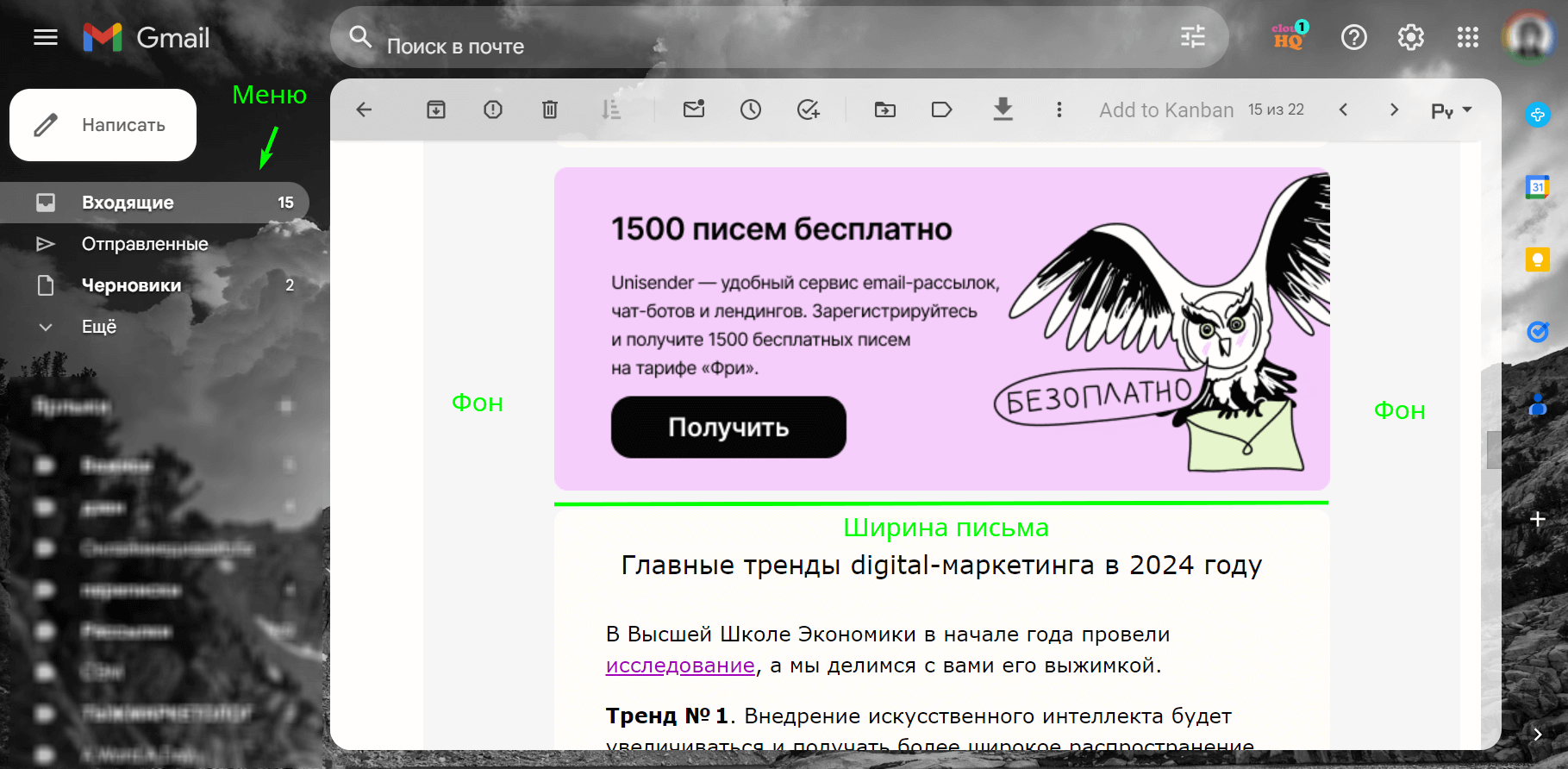1568x769 pixels.
Task: Get add-ons with the plus icon
Action: point(1538,519)
